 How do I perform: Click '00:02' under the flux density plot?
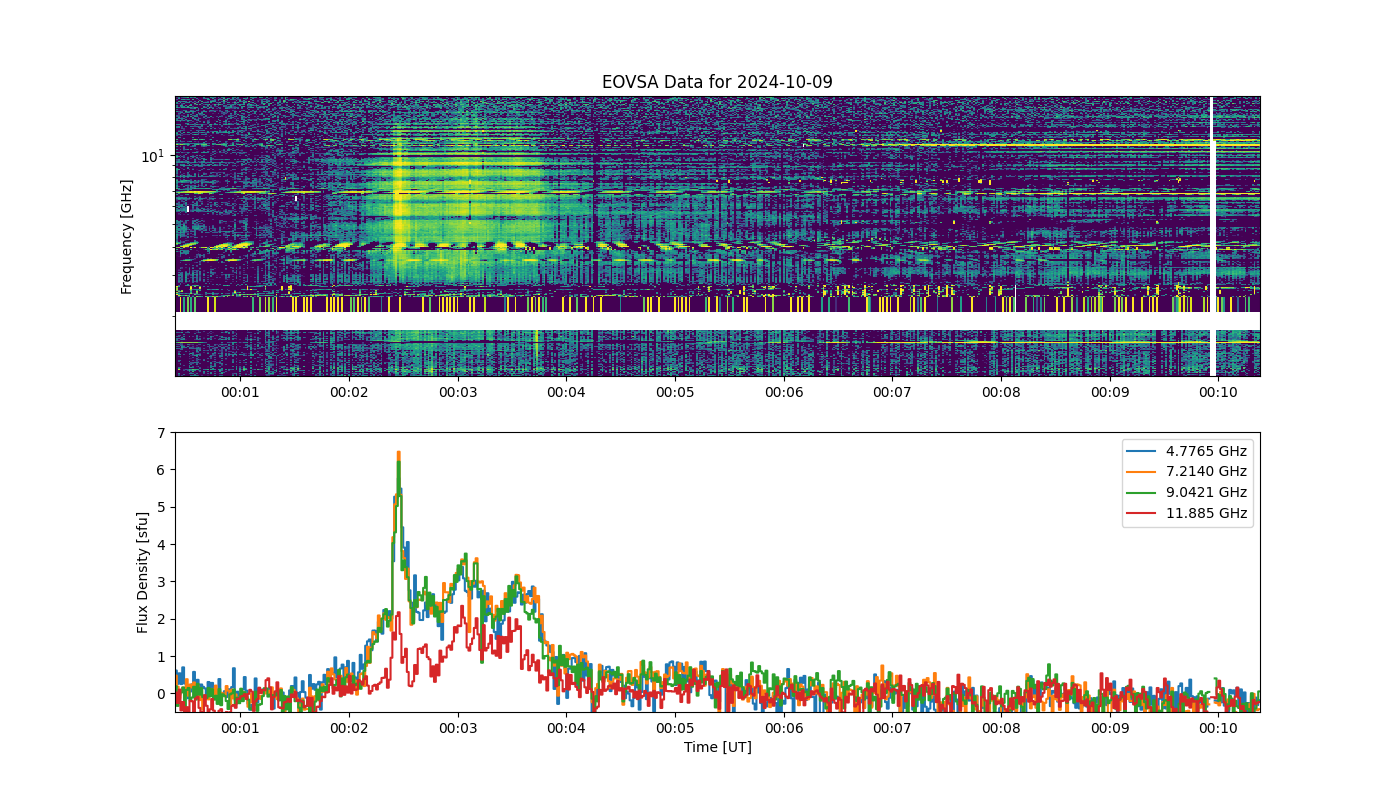(x=349, y=728)
